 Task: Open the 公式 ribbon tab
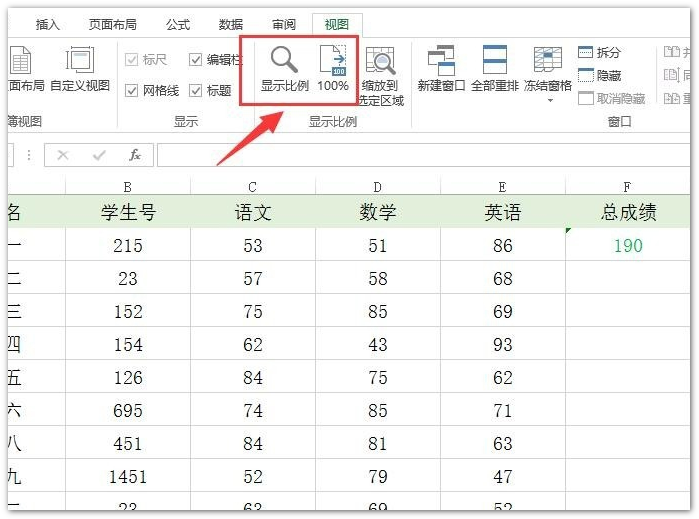[x=178, y=25]
